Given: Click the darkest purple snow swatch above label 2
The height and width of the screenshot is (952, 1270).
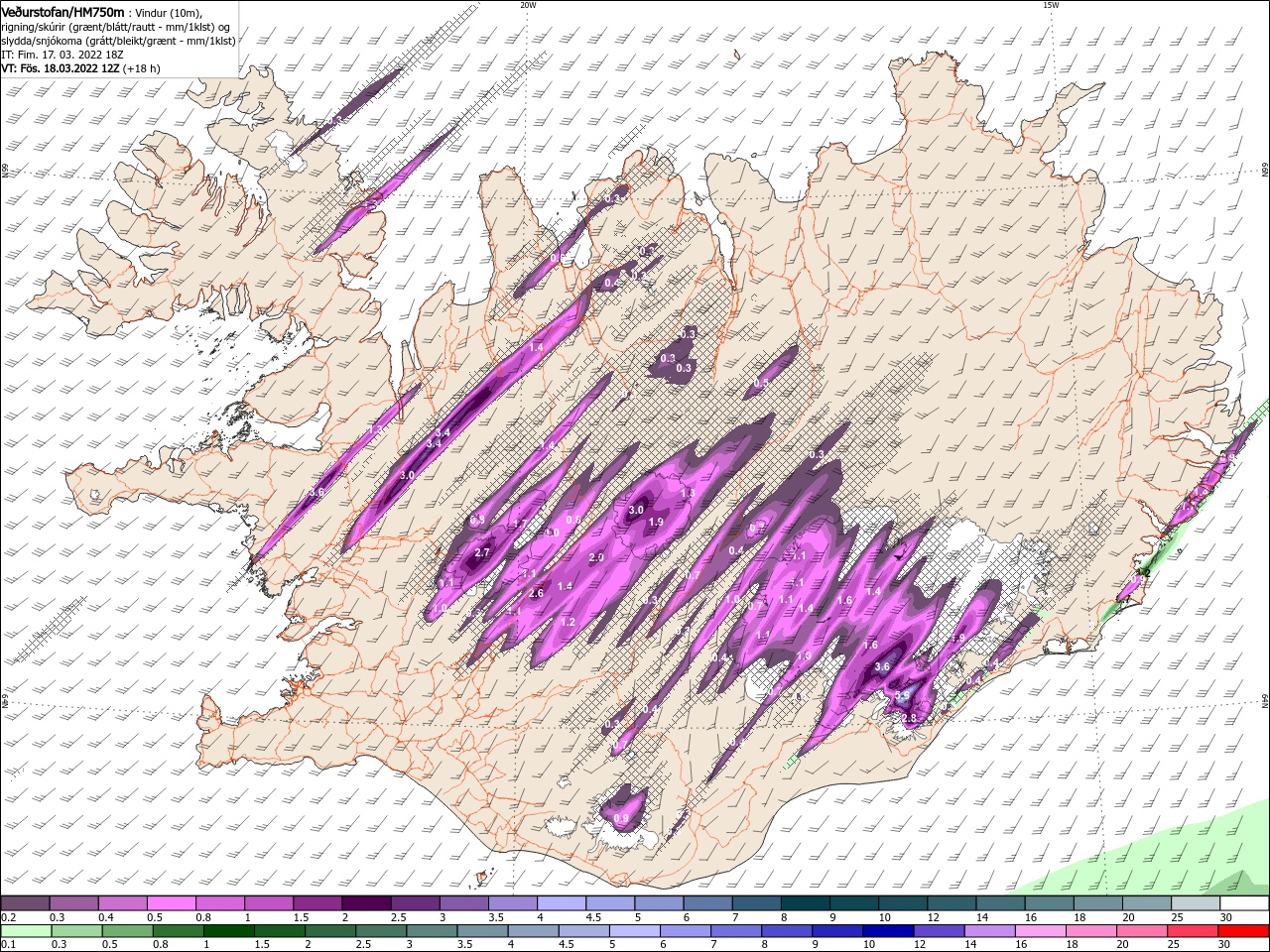Looking at the screenshot, I should 365,903.
